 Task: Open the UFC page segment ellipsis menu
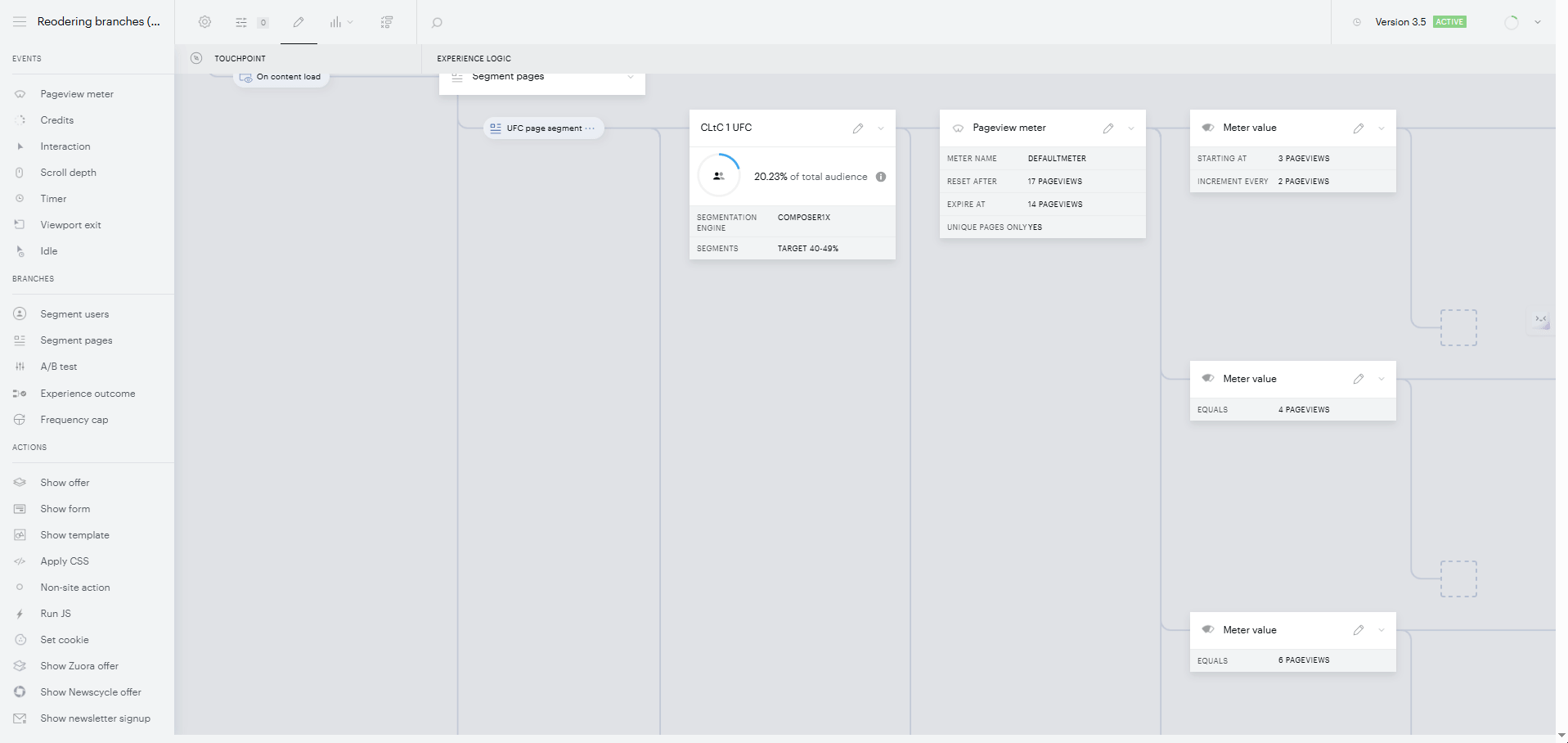[x=590, y=128]
